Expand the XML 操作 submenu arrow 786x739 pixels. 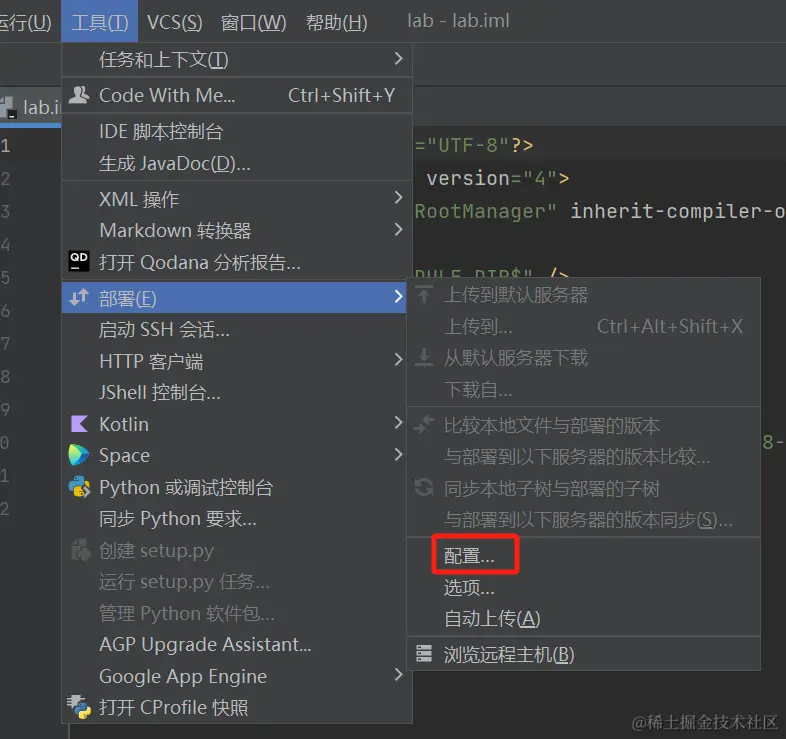(x=399, y=198)
